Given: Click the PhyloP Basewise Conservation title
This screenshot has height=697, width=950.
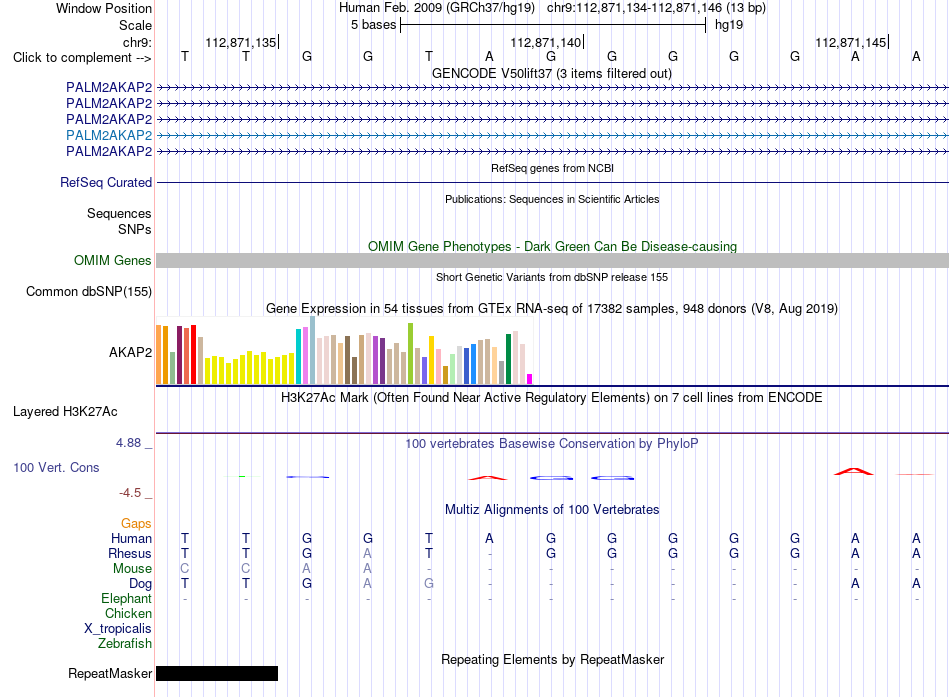Looking at the screenshot, I should pyautogui.click(x=552, y=444).
